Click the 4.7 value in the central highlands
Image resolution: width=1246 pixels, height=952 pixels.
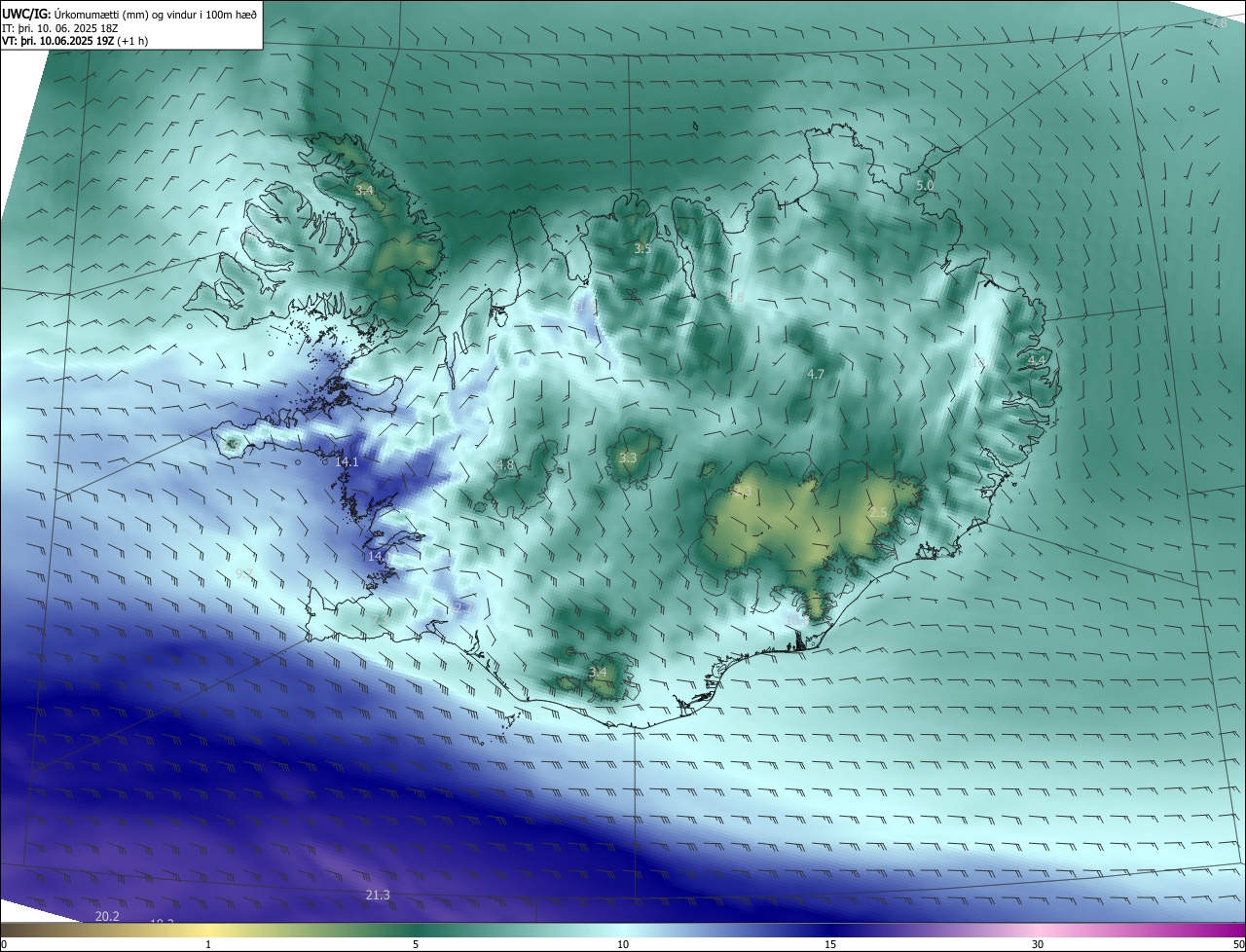816,374
